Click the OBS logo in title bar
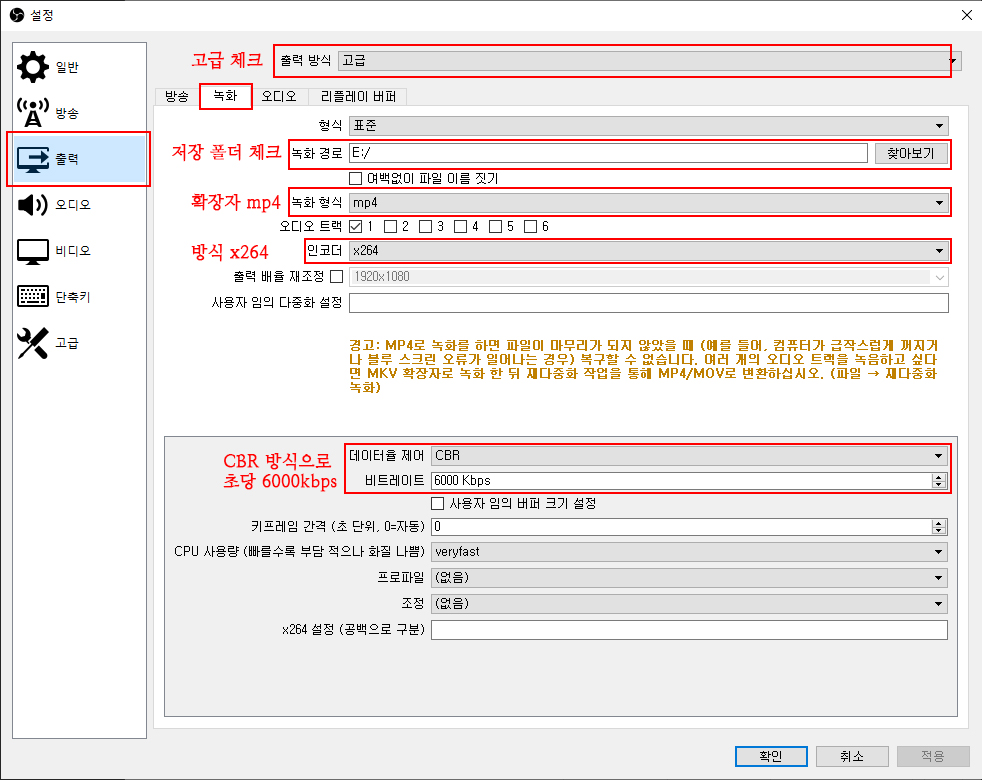Viewport: 982px width, 780px height. [17, 15]
